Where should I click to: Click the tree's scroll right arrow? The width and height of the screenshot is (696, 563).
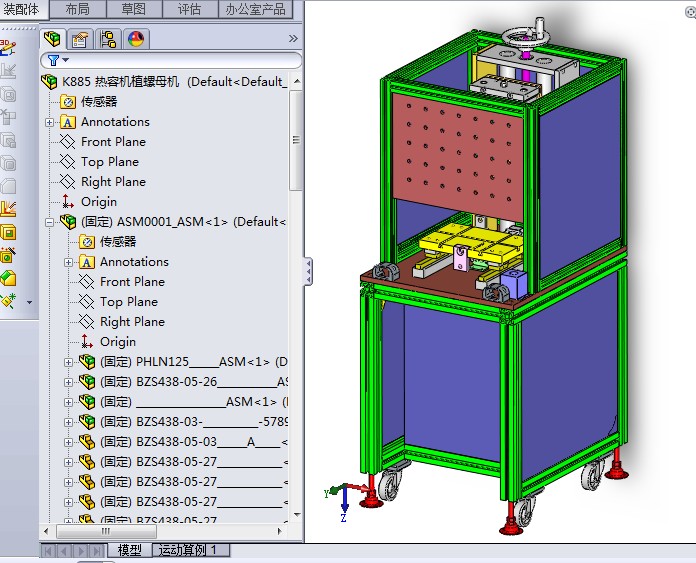[280, 531]
